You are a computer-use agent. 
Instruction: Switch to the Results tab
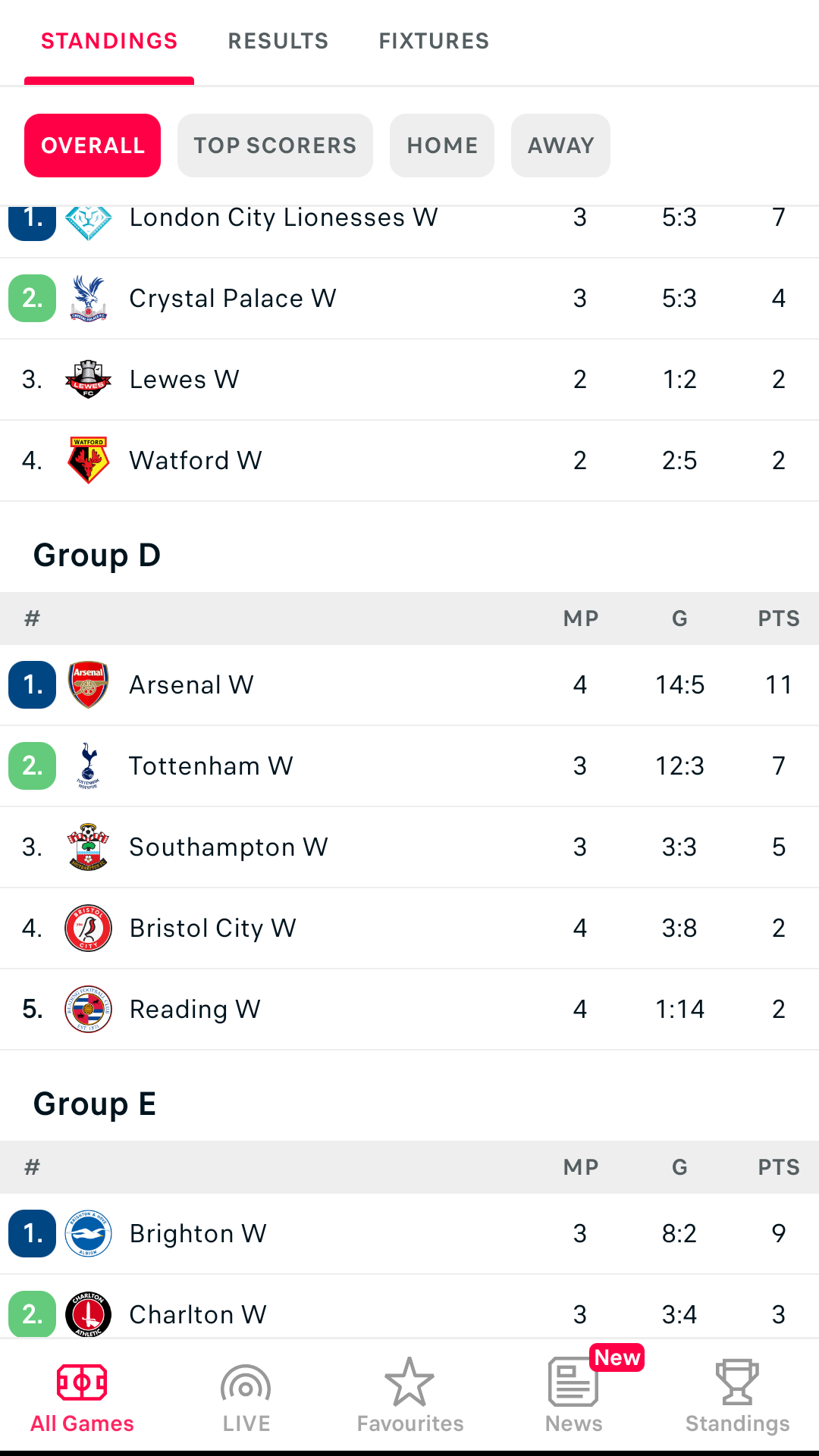coord(278,41)
